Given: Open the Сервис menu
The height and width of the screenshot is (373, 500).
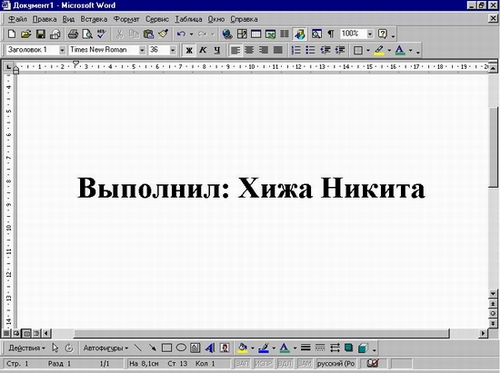Looking at the screenshot, I should point(157,19).
